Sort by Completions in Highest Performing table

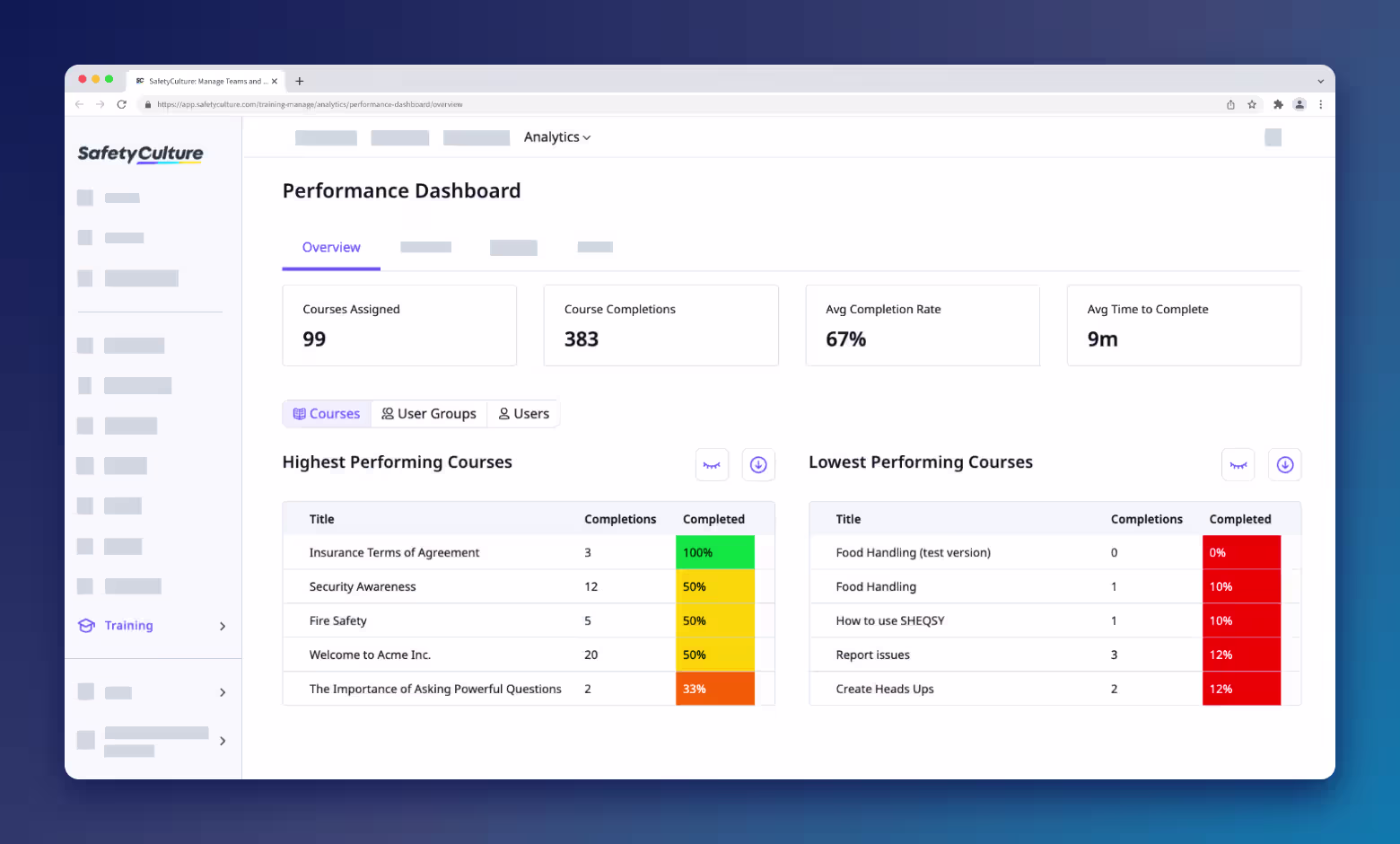pos(620,519)
